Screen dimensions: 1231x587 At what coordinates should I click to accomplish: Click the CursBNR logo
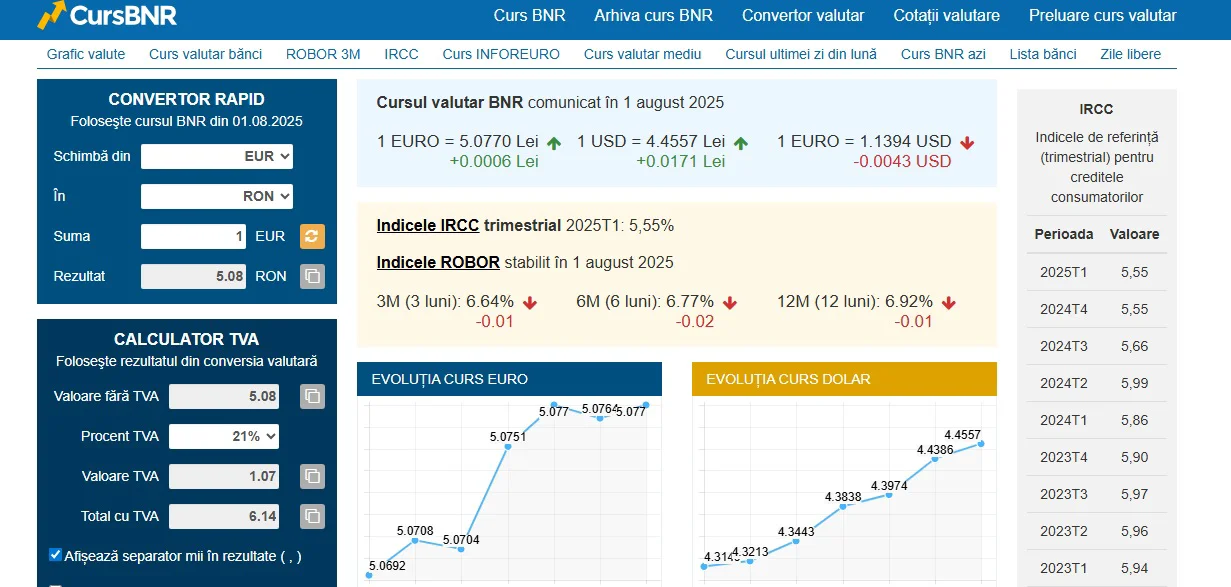[x=107, y=15]
